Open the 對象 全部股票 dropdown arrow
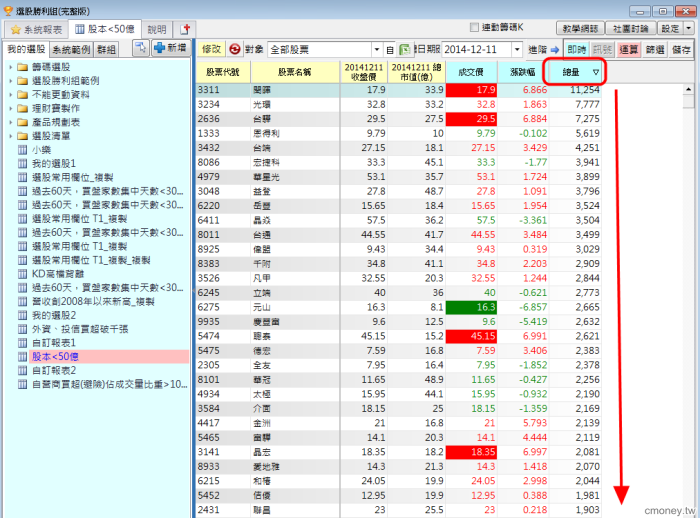Viewport: 700px width, 518px height. click(x=377, y=50)
